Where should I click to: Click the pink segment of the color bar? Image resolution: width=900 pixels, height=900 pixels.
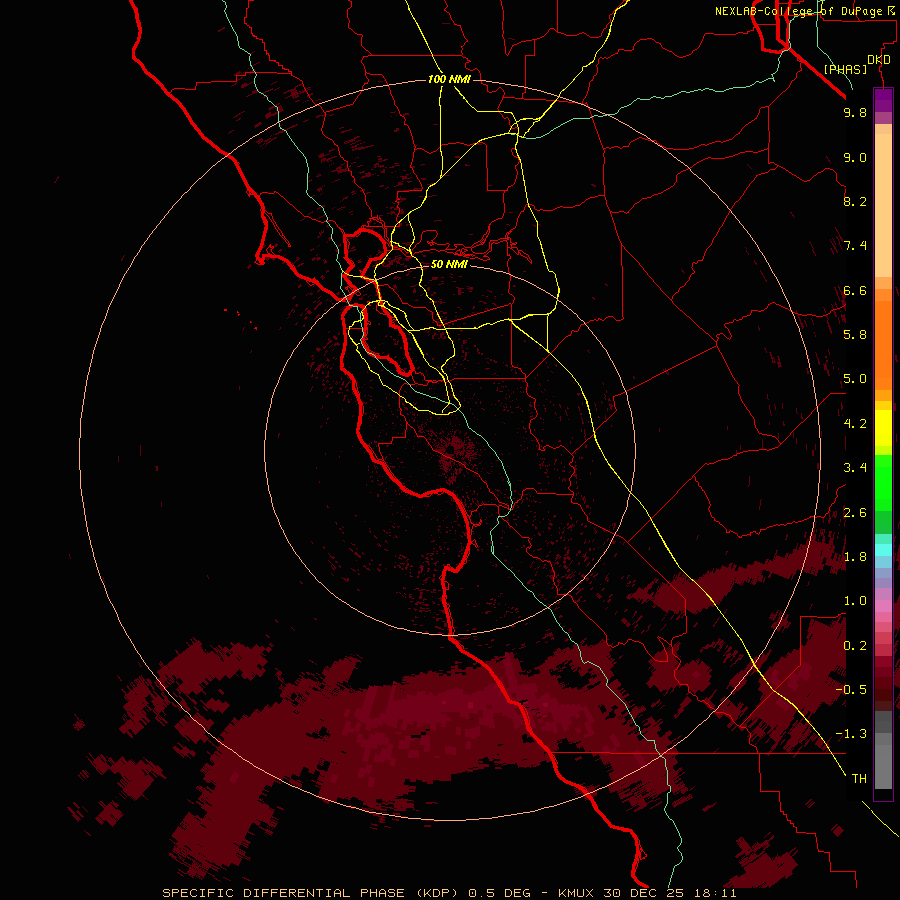[x=883, y=606]
